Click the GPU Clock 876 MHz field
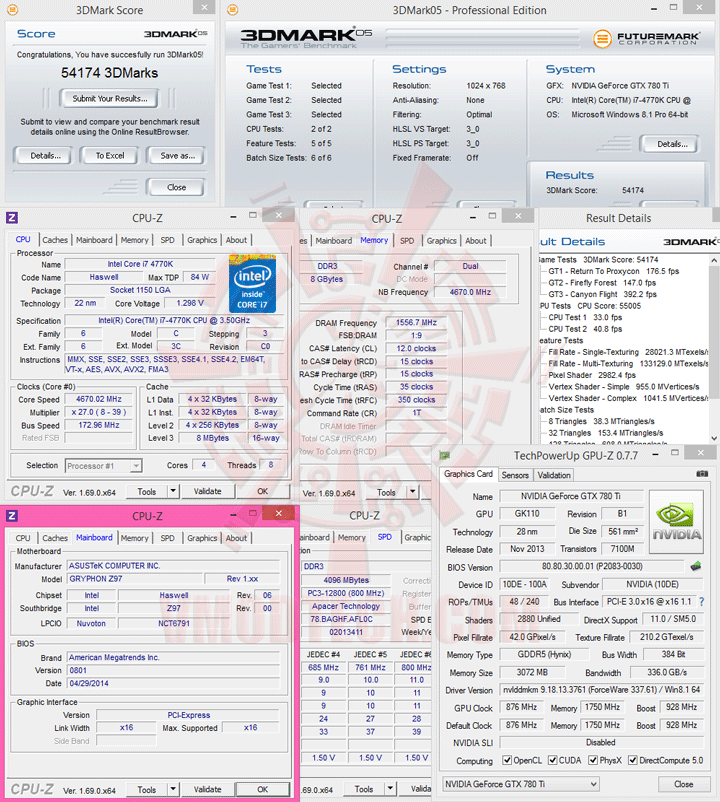The width and height of the screenshot is (720, 802). click(521, 707)
